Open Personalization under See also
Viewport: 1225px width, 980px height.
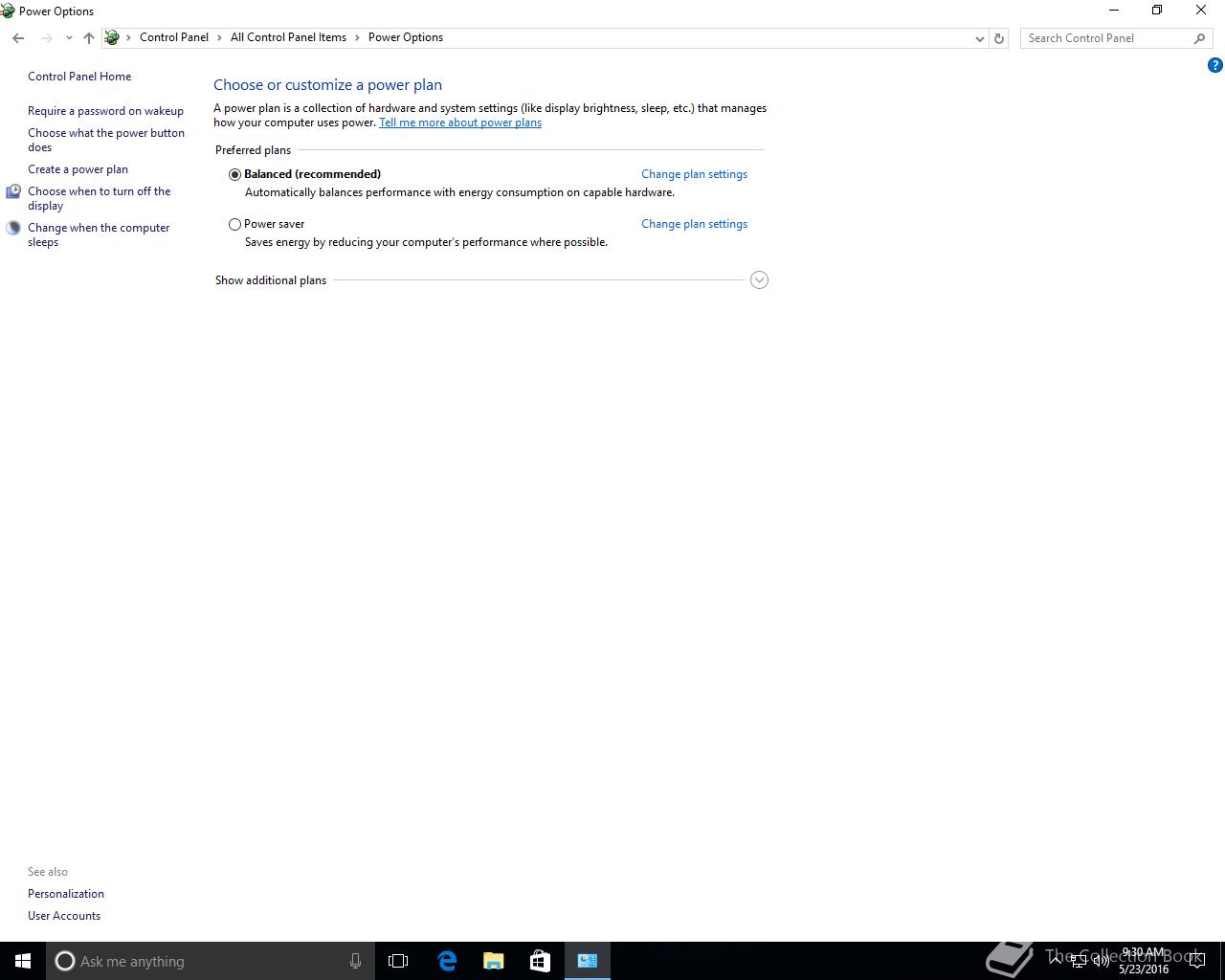(x=66, y=894)
